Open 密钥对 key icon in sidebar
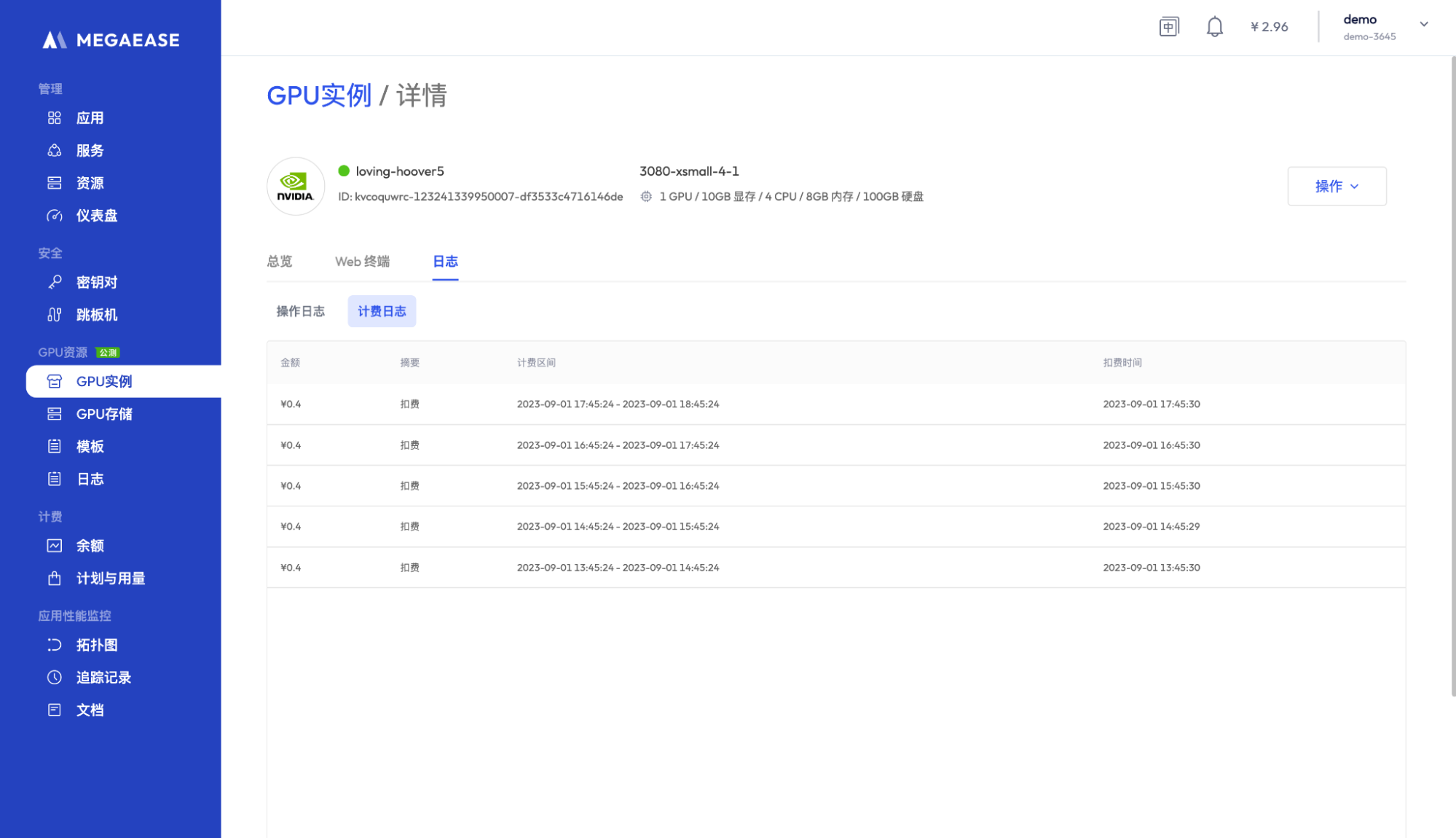Screen dimensions: 1456x838 click(x=55, y=282)
